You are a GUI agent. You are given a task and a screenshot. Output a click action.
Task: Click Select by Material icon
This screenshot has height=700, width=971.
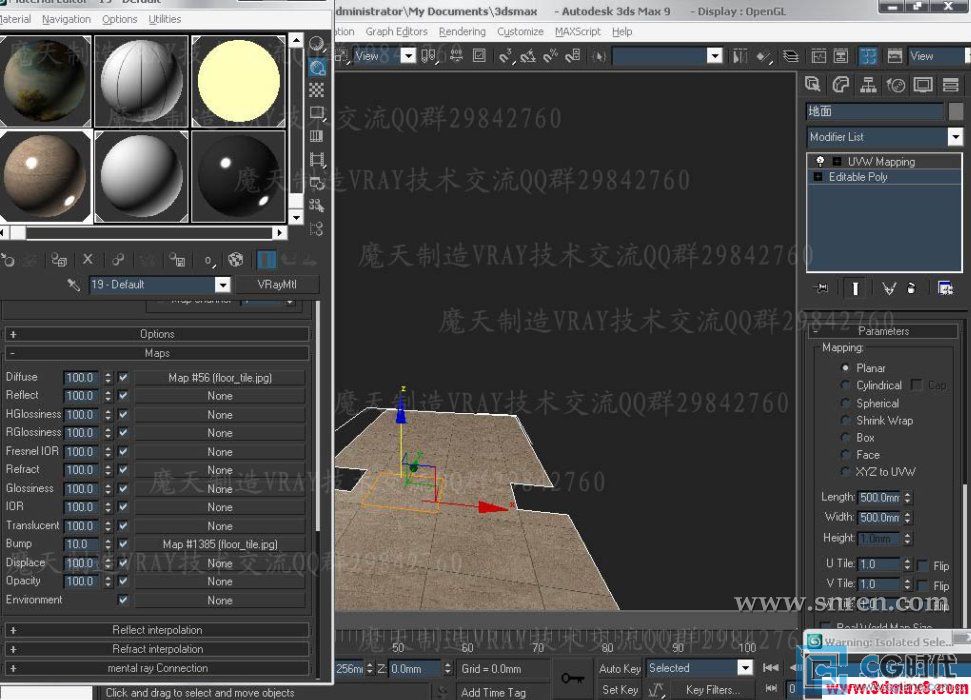tap(317, 205)
